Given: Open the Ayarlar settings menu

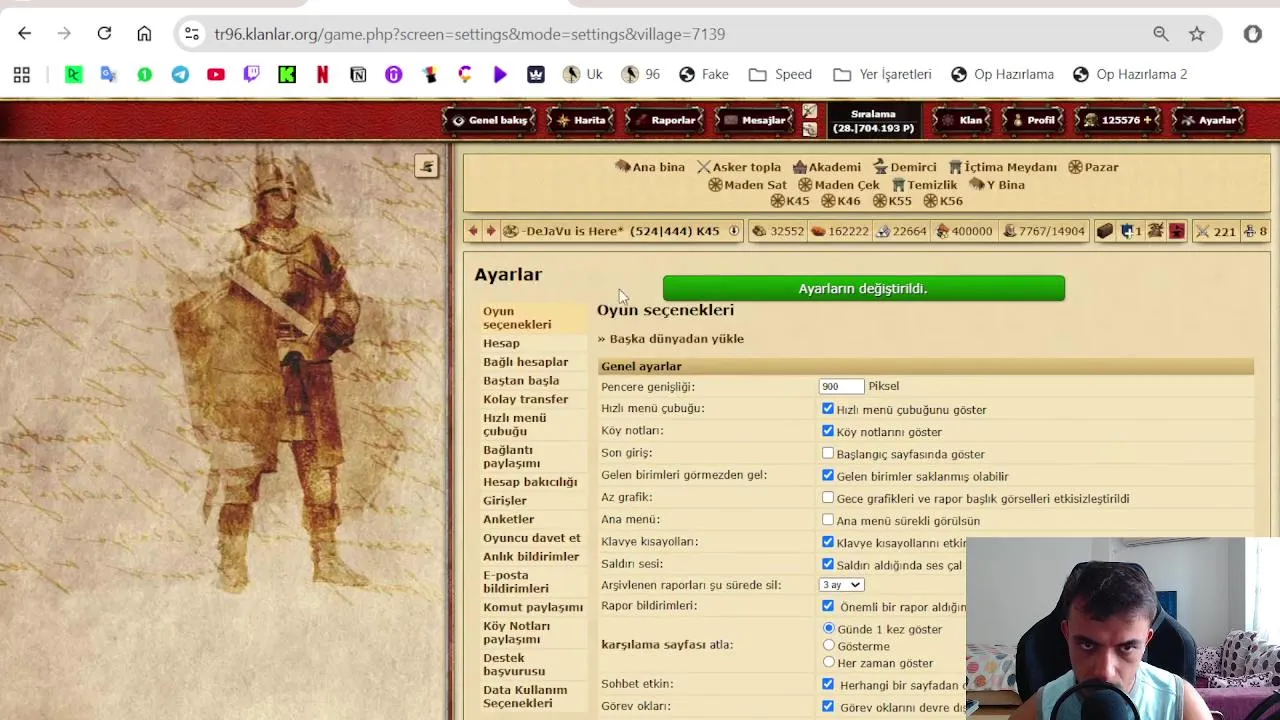Looking at the screenshot, I should [x=1208, y=120].
